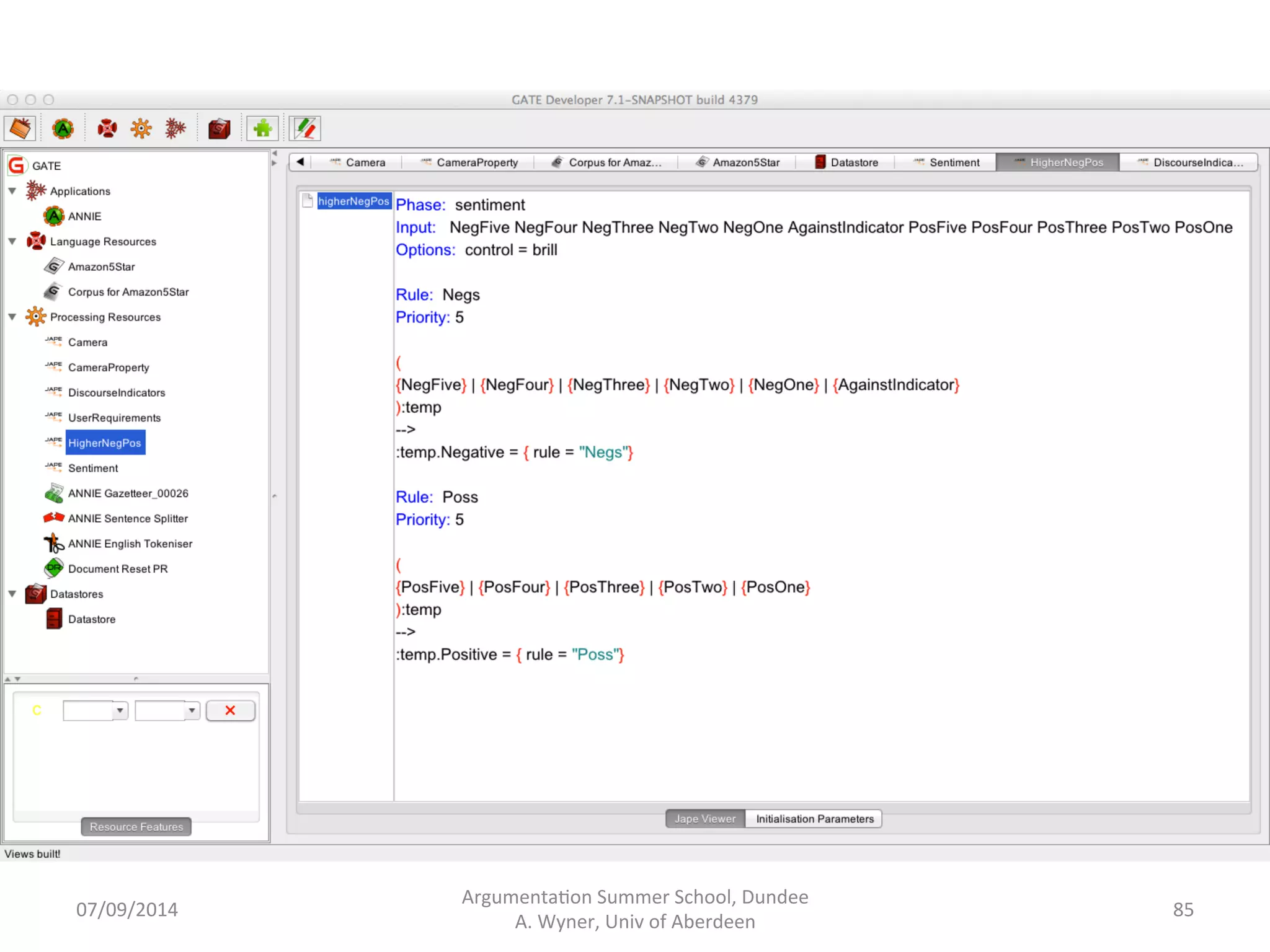This screenshot has height=952, width=1270.
Task: Click the new language resource toolbar icon
Action: (x=107, y=128)
